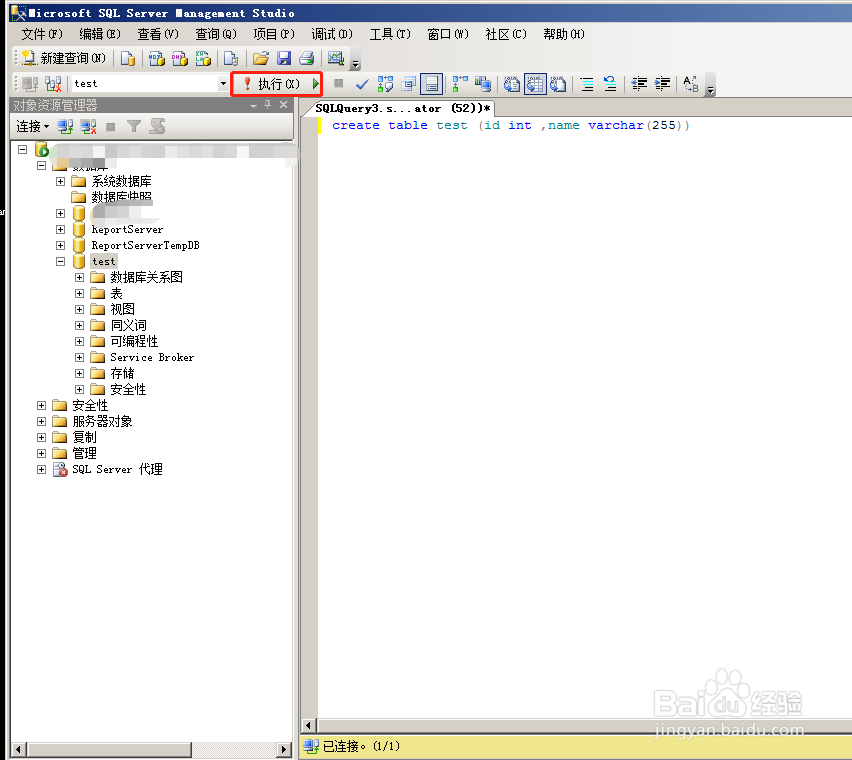852x760 pixels.
Task: Toggle Include Client Statistics
Action: pyautogui.click(x=483, y=84)
